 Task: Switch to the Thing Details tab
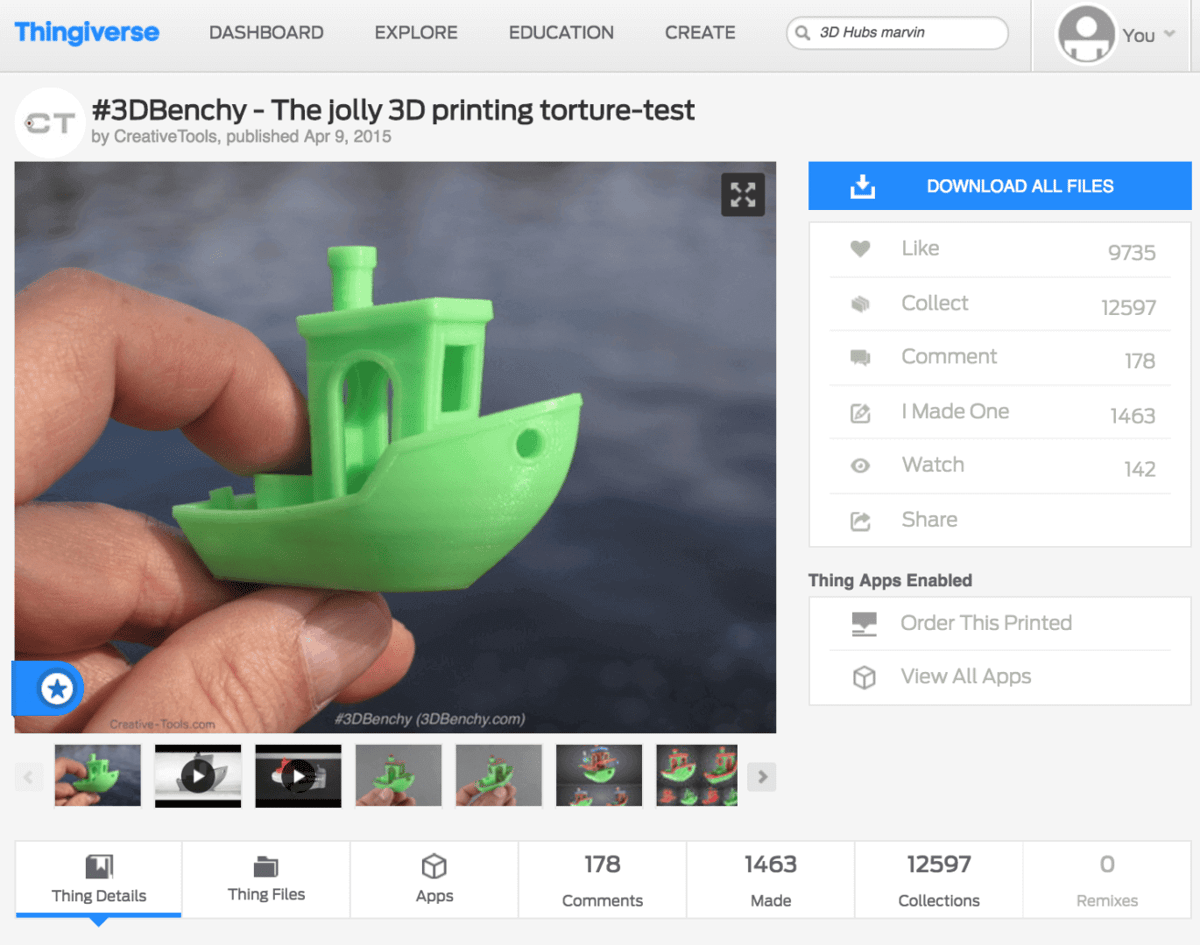99,879
